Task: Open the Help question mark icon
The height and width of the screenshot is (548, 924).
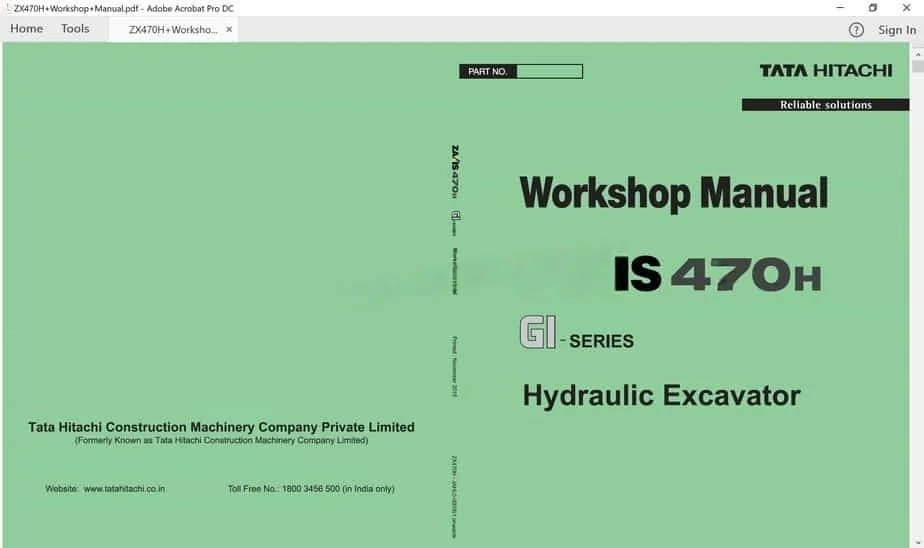Action: [856, 29]
